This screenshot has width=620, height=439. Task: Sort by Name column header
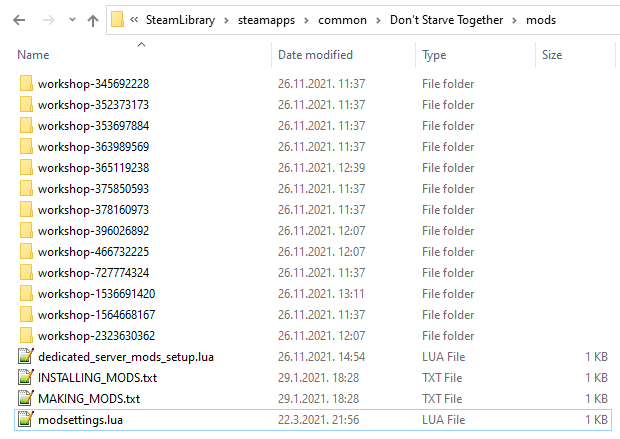click(33, 55)
